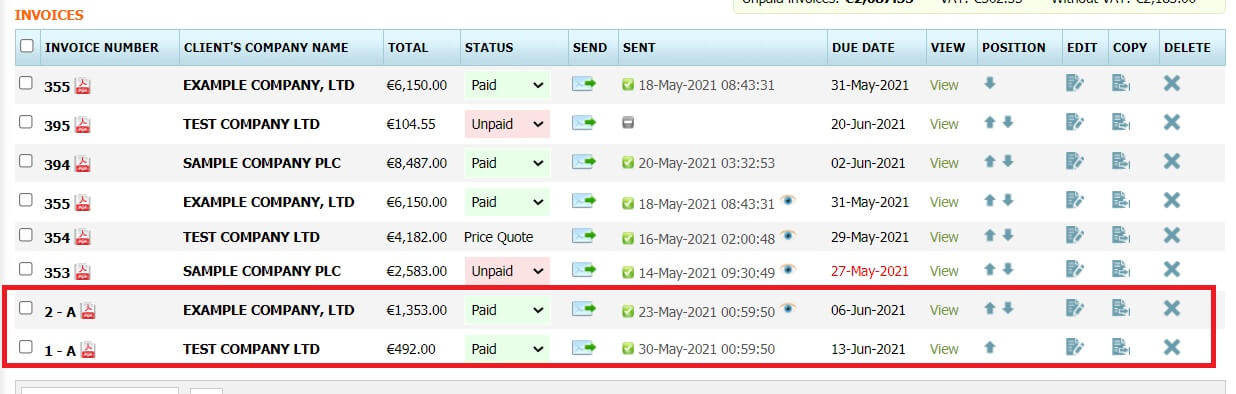
Task: Tick checkbox for invoice 395
Action: 27,122
